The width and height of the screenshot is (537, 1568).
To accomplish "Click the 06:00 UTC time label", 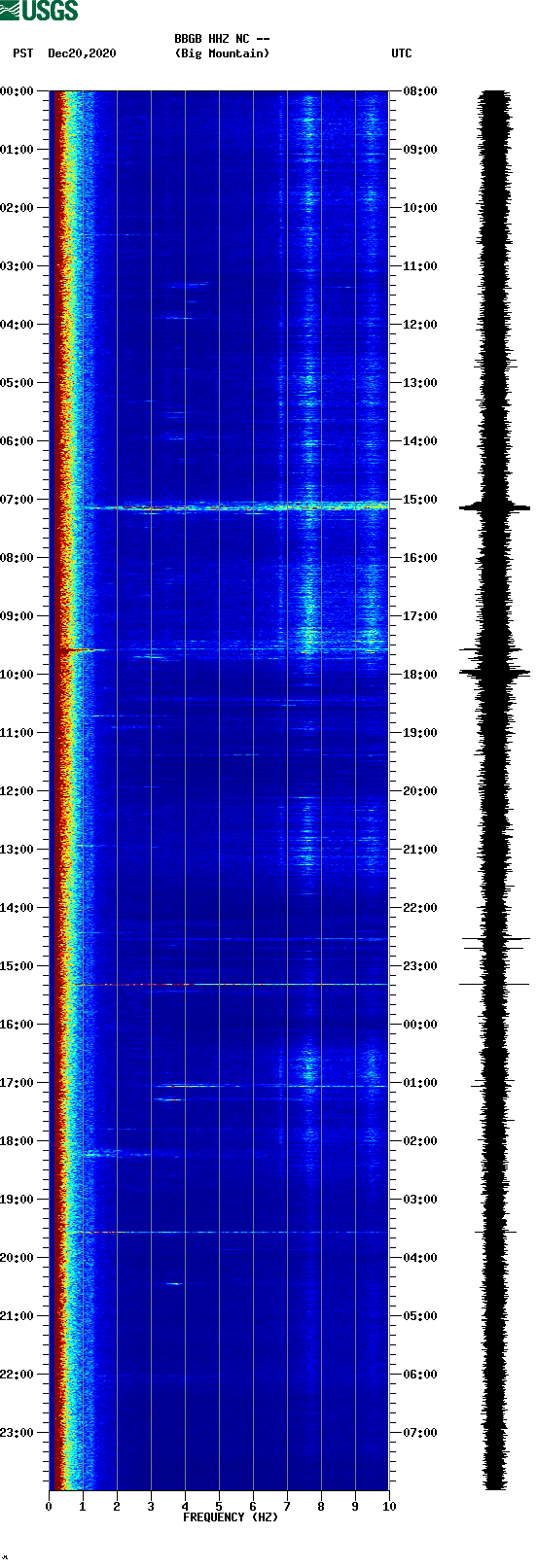I will (x=420, y=1374).
